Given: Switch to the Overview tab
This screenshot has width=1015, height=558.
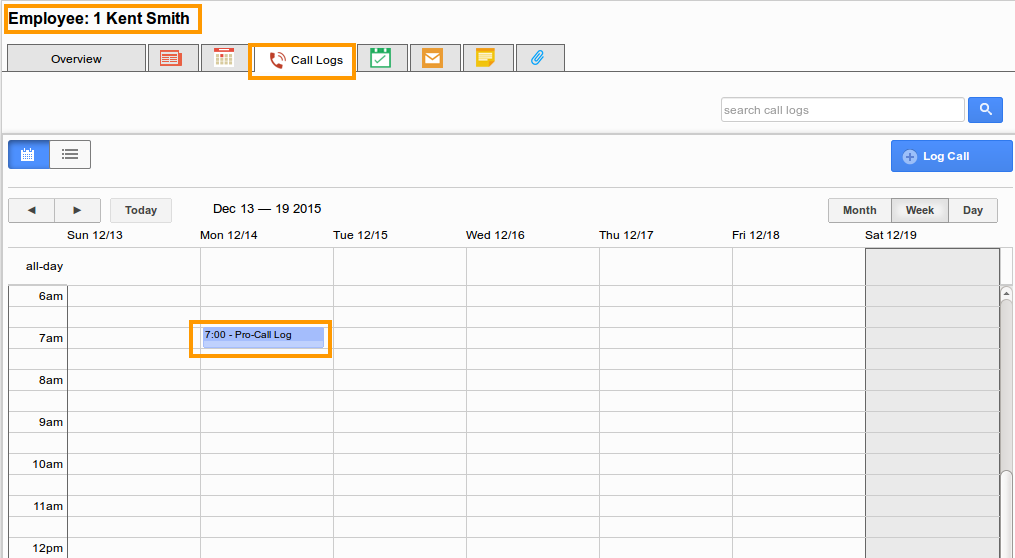Looking at the screenshot, I should coord(76,59).
